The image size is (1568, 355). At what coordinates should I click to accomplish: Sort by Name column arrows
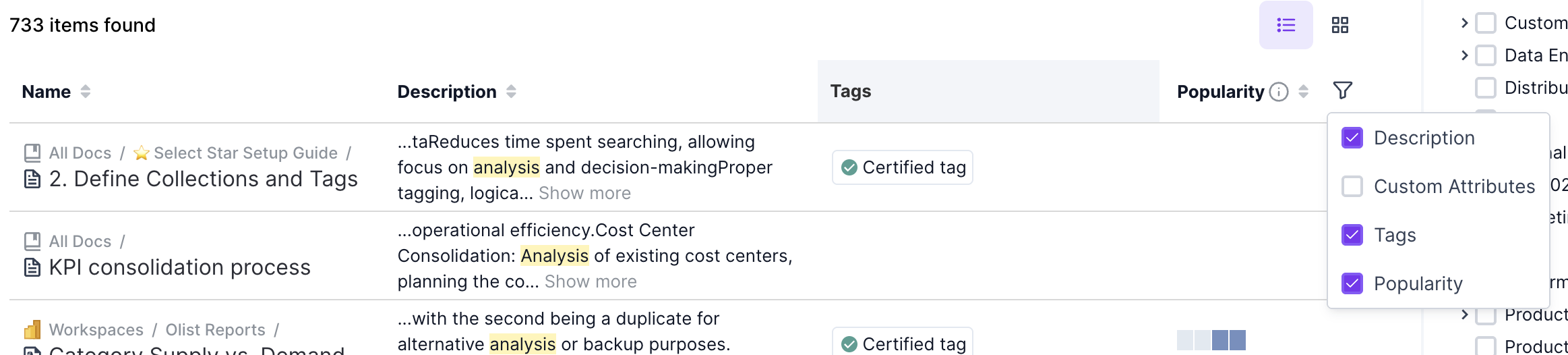pos(86,92)
